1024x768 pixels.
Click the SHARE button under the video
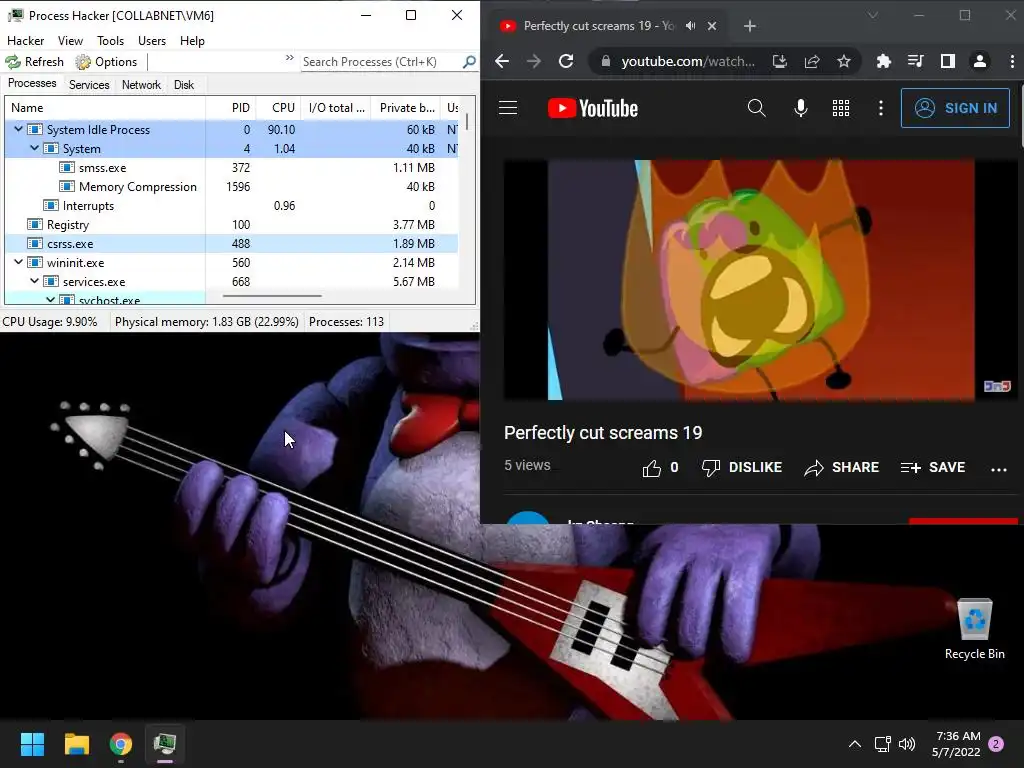pos(841,468)
